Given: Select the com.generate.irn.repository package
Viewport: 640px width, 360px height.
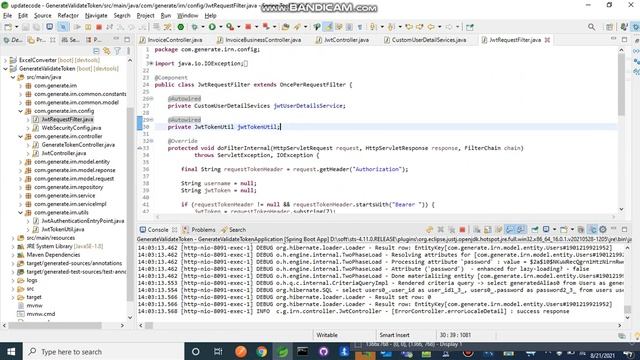Looking at the screenshot, I should pos(68,187).
